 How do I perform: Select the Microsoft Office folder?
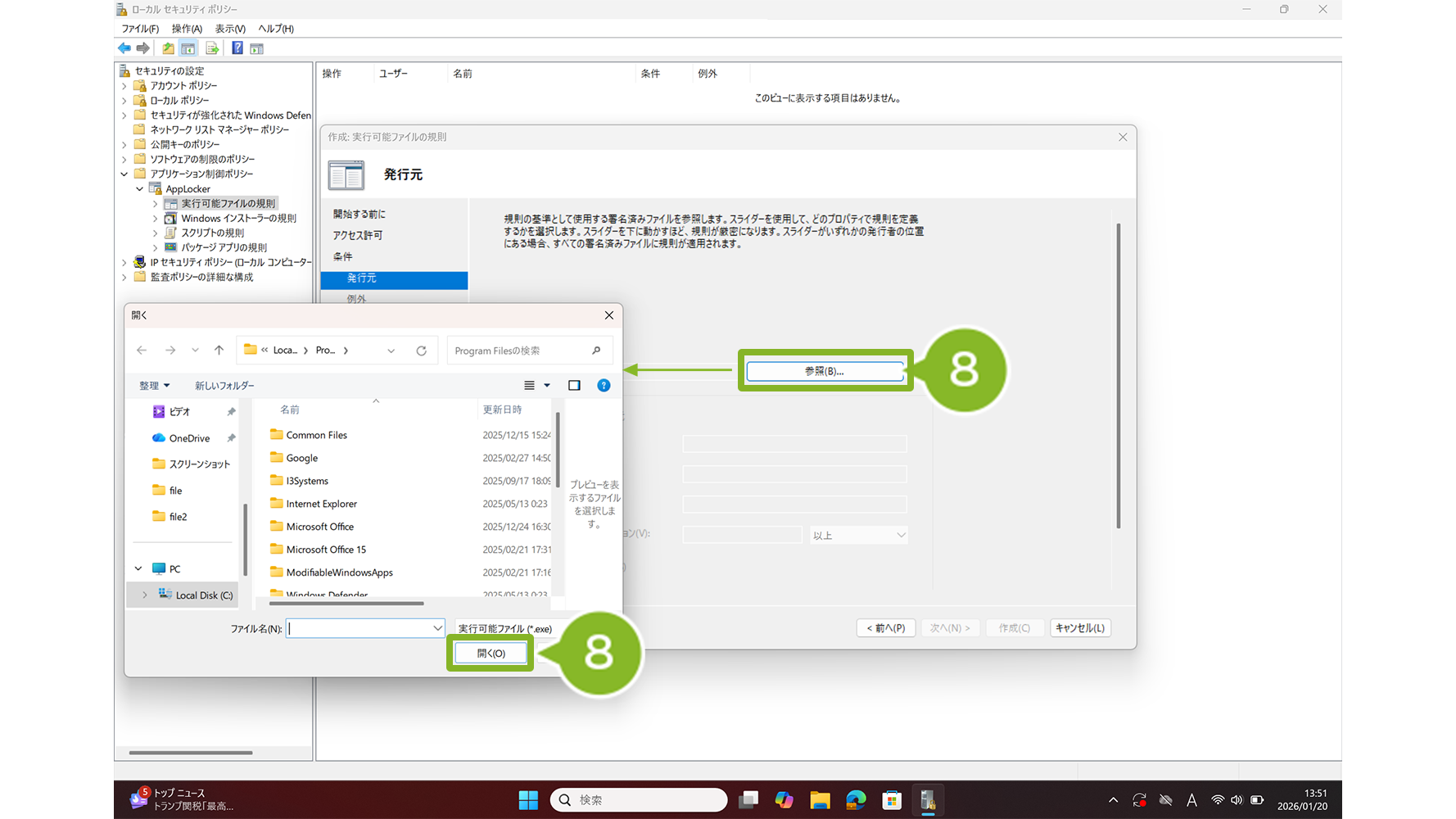[319, 527]
